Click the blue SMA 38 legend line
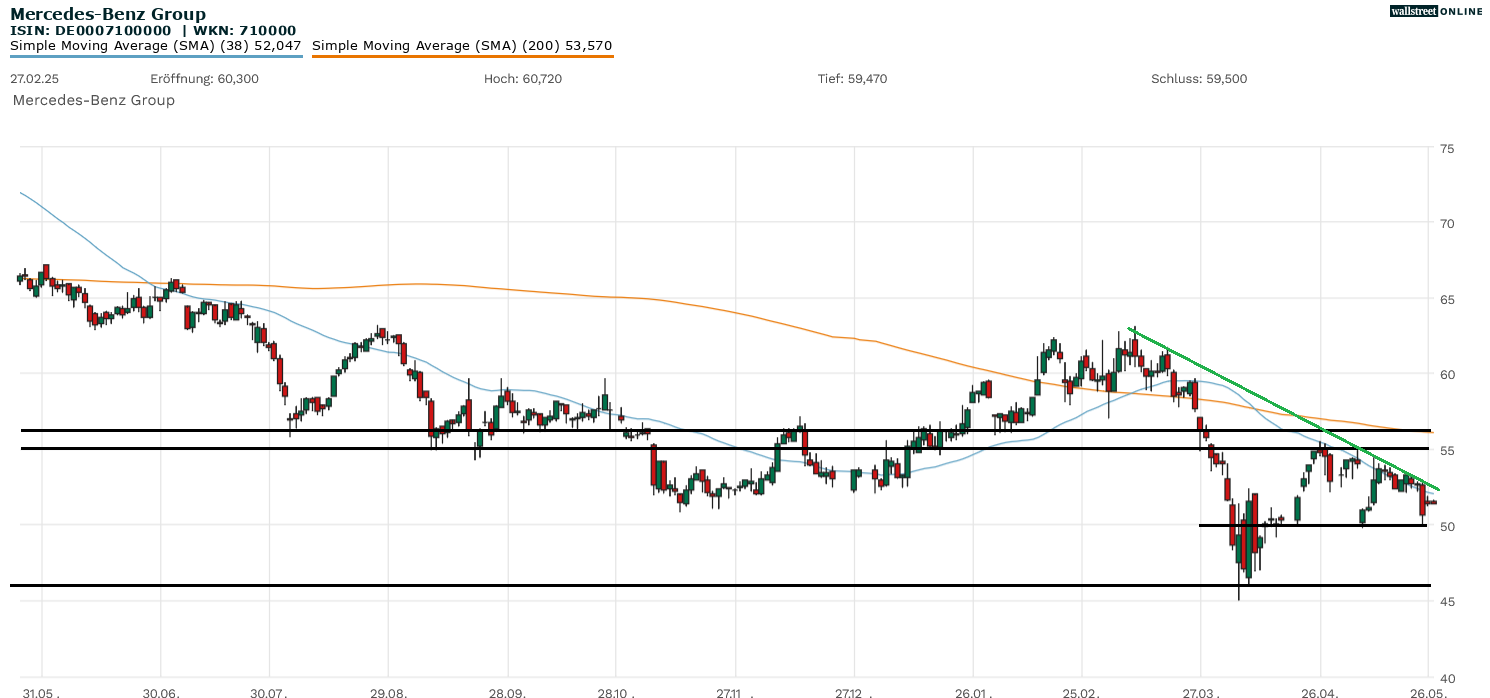 coord(156,56)
